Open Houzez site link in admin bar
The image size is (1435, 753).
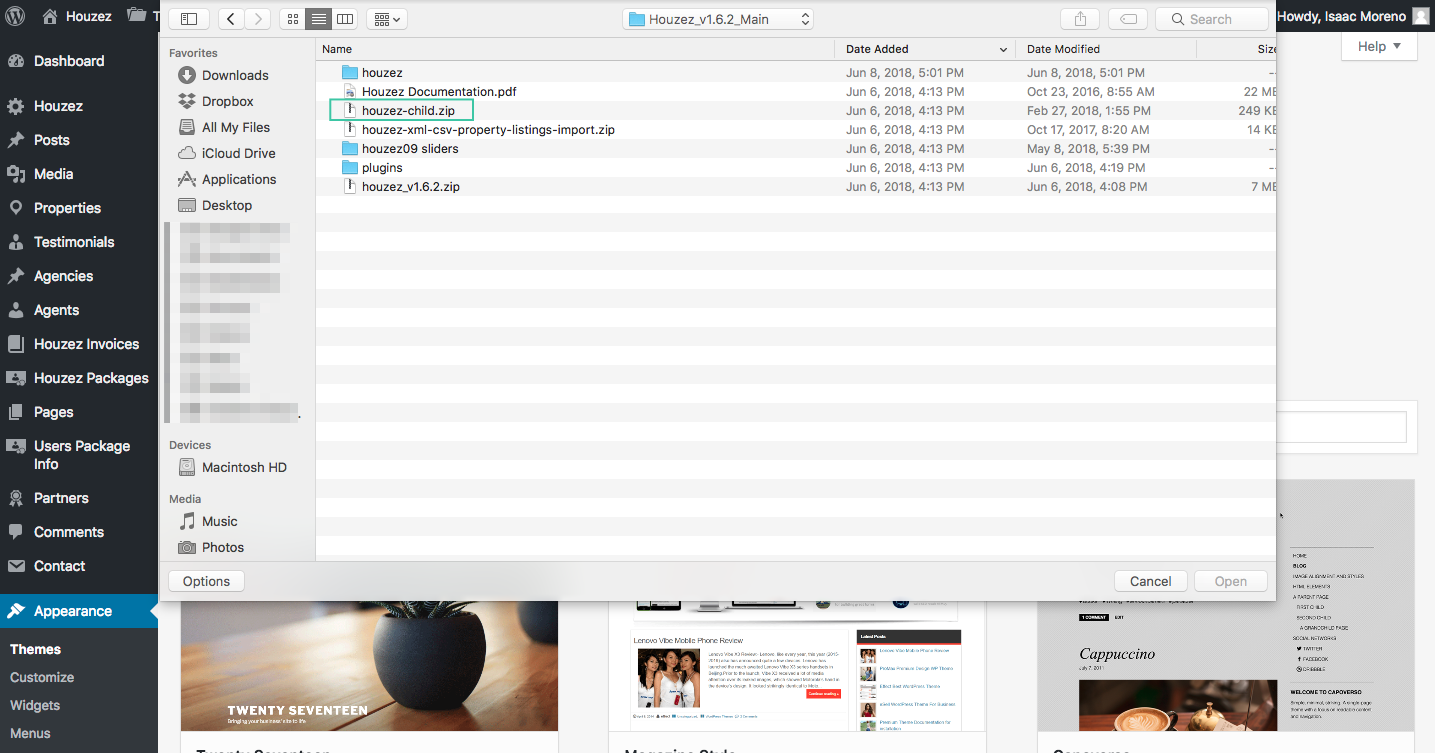coord(77,16)
